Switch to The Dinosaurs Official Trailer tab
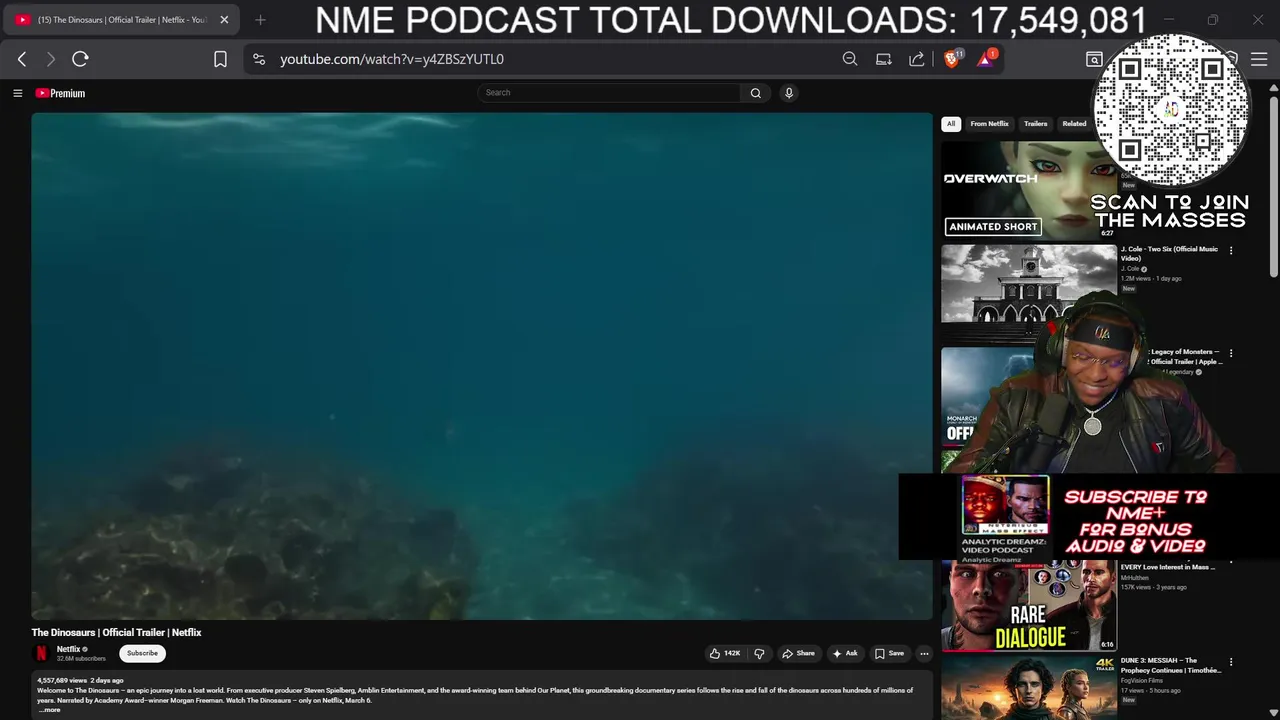 [x=120, y=19]
